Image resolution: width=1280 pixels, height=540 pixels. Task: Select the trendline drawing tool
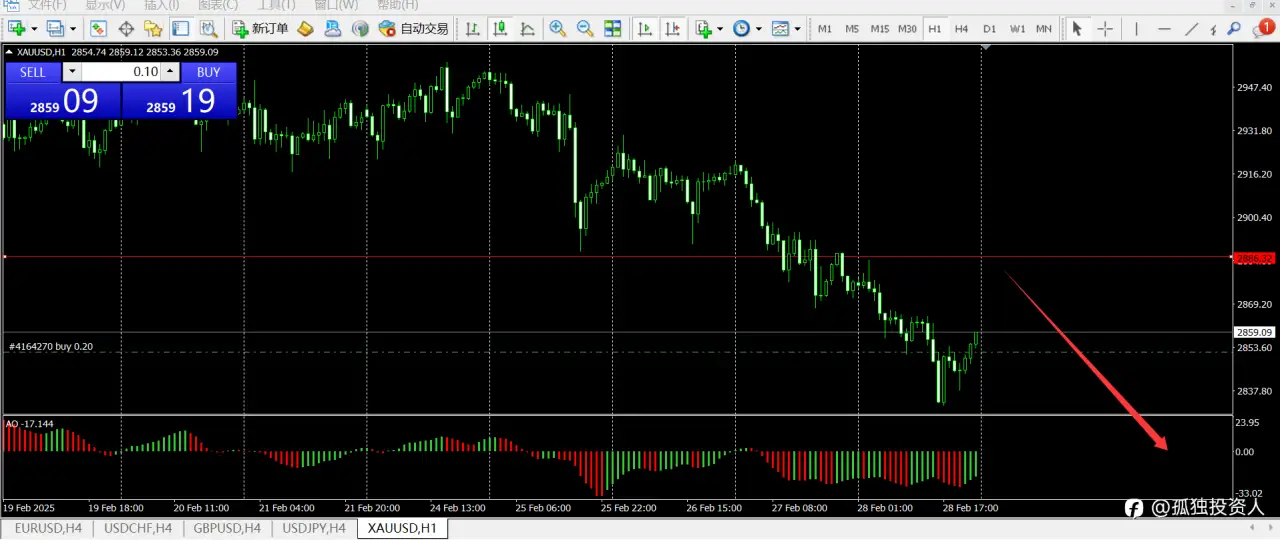pyautogui.click(x=1192, y=29)
